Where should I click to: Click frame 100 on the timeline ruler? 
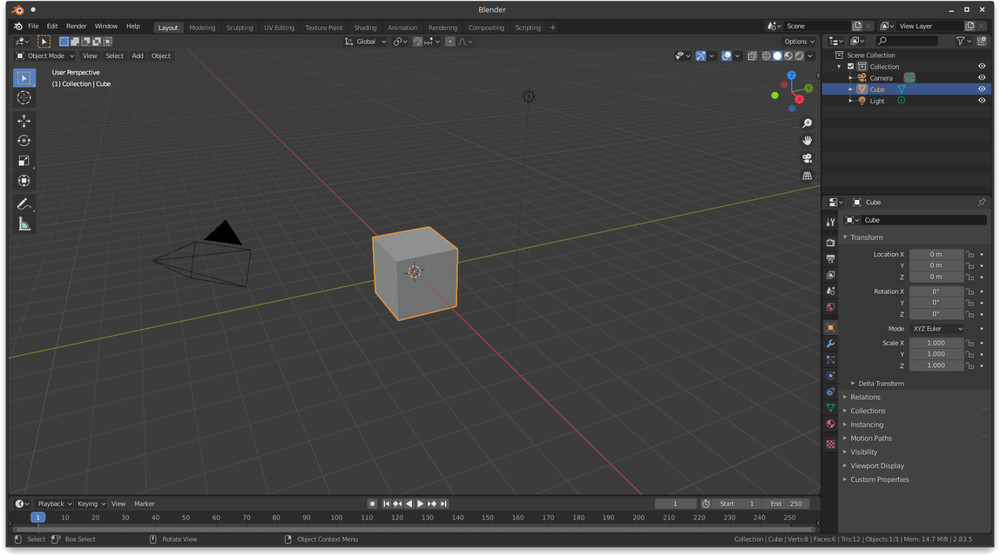[x=336, y=518]
